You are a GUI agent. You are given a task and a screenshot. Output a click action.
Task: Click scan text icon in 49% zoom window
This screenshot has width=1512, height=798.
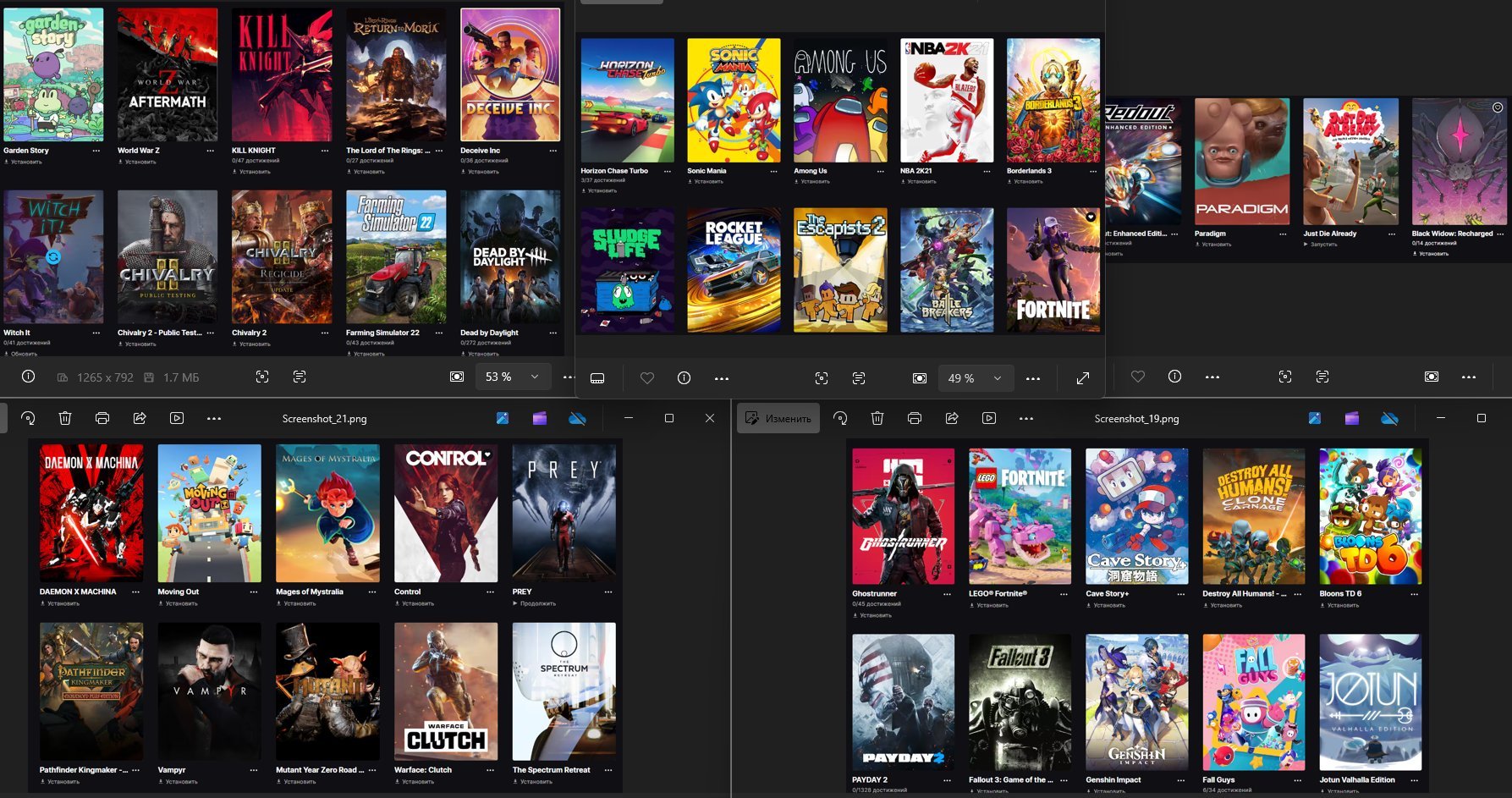(x=859, y=378)
